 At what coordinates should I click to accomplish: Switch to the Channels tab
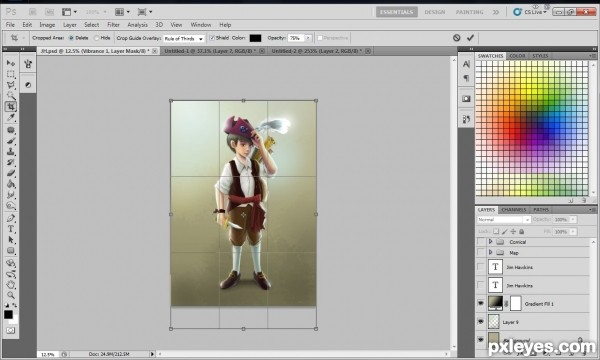point(514,210)
